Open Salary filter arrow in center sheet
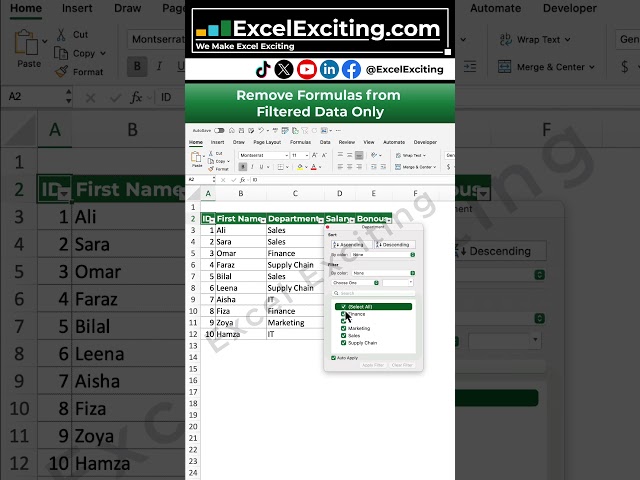Viewport: 640px width, 480px height. pyautogui.click(x=352, y=220)
